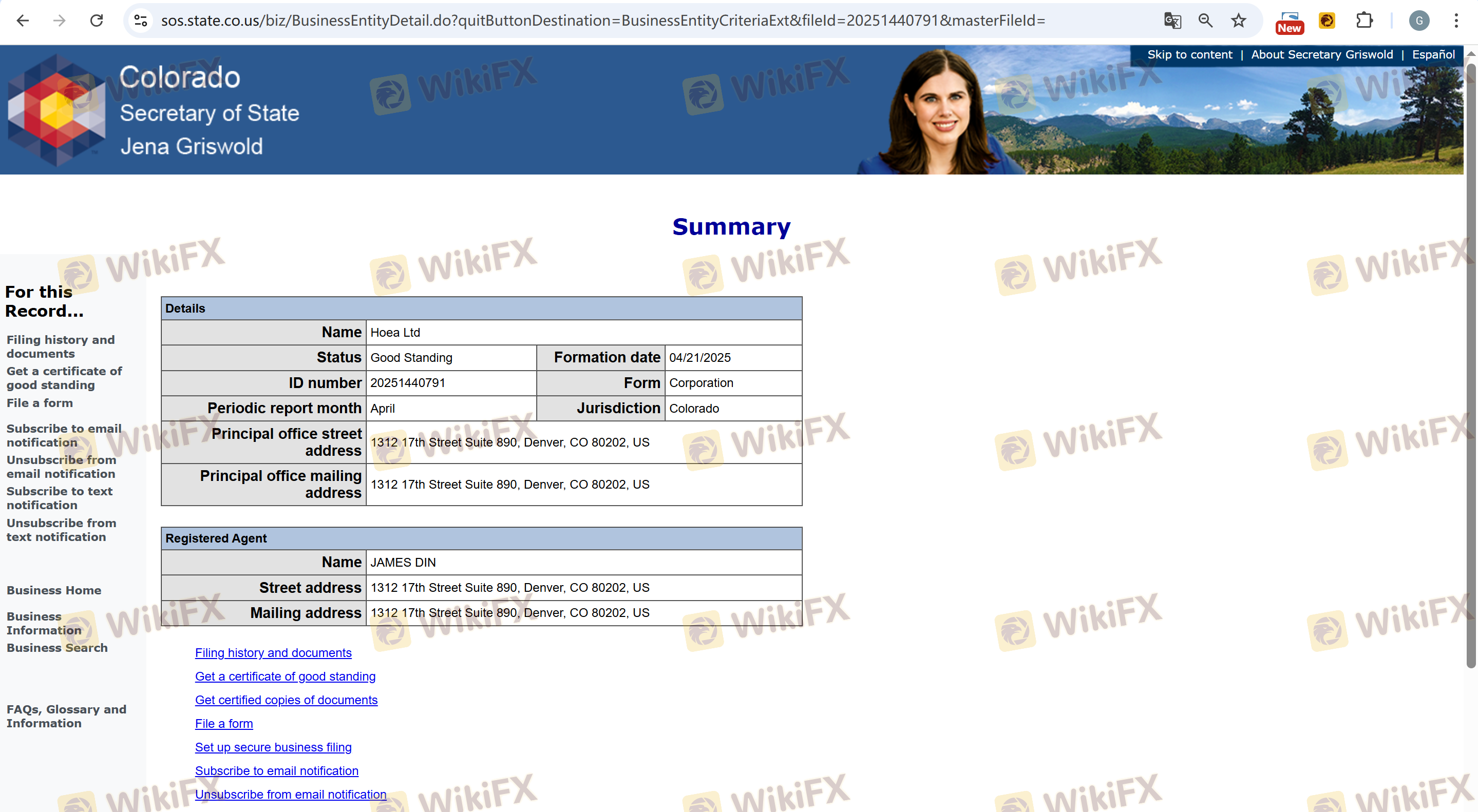This screenshot has width=1478, height=812.
Task: Open About Secretary Griswold link
Action: [1321, 54]
